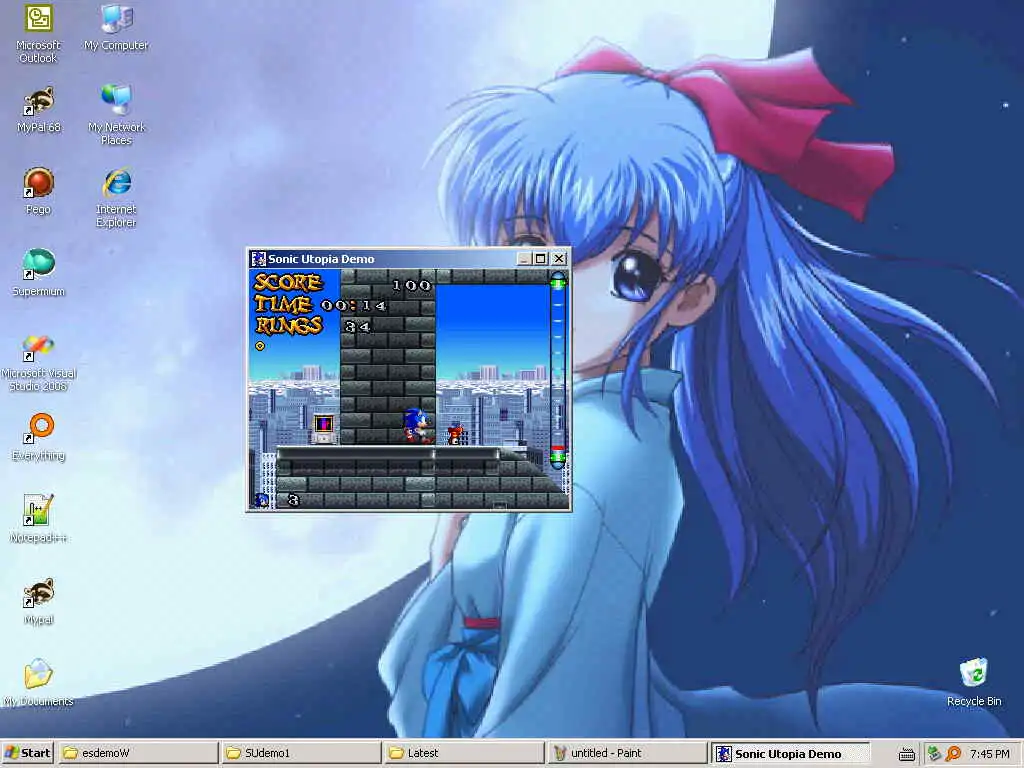Click the Sonic Utopia Demo title bar icon
This screenshot has width=1024, height=768.
[x=259, y=259]
